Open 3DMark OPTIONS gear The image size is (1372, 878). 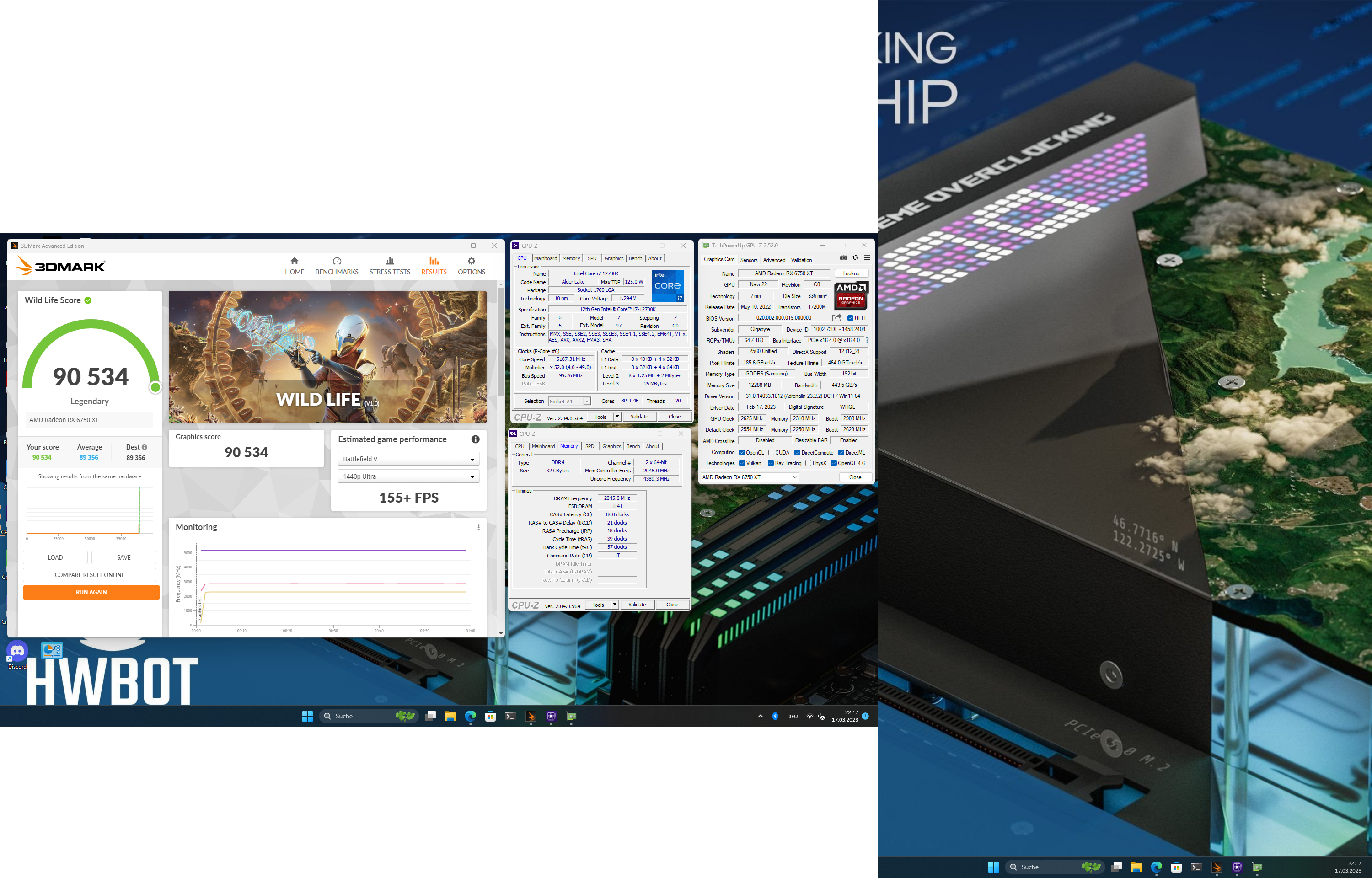tap(472, 266)
